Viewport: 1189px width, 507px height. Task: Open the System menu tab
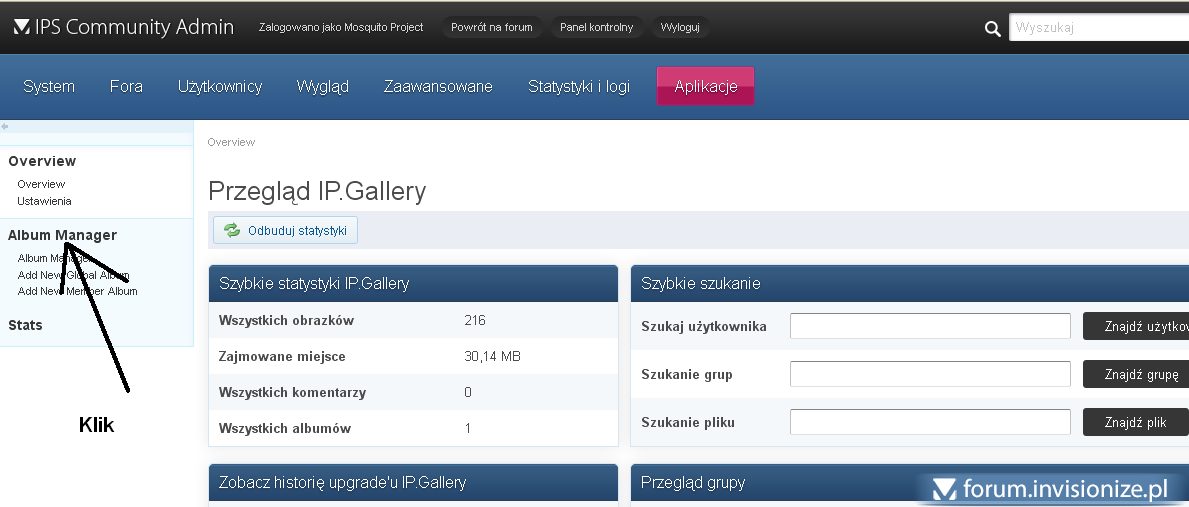[x=49, y=86]
